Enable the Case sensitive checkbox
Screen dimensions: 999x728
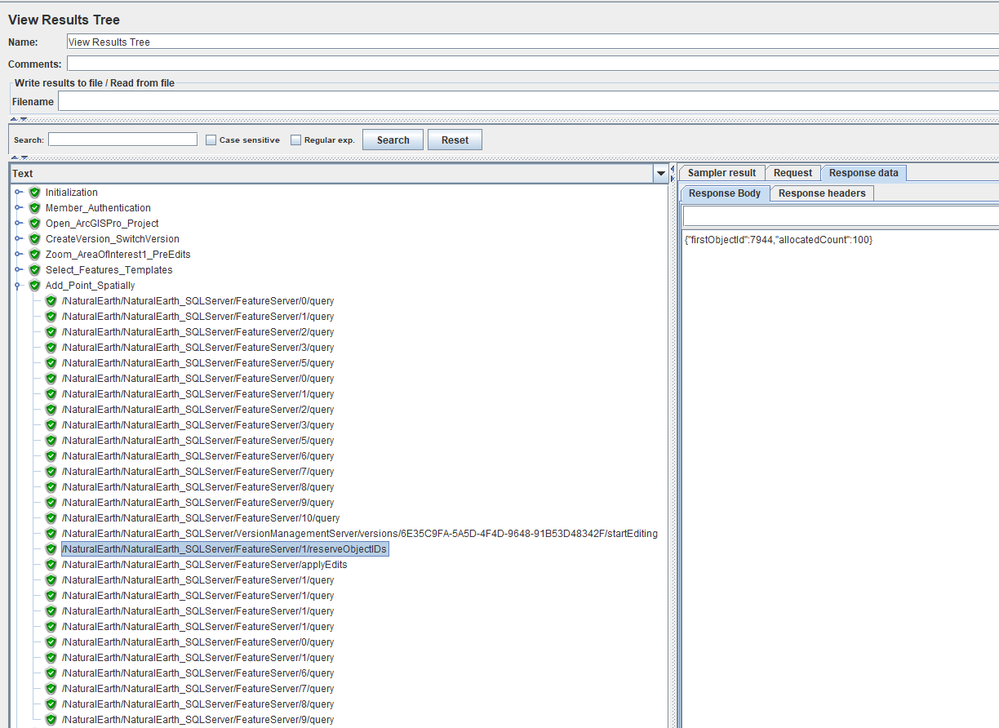211,140
